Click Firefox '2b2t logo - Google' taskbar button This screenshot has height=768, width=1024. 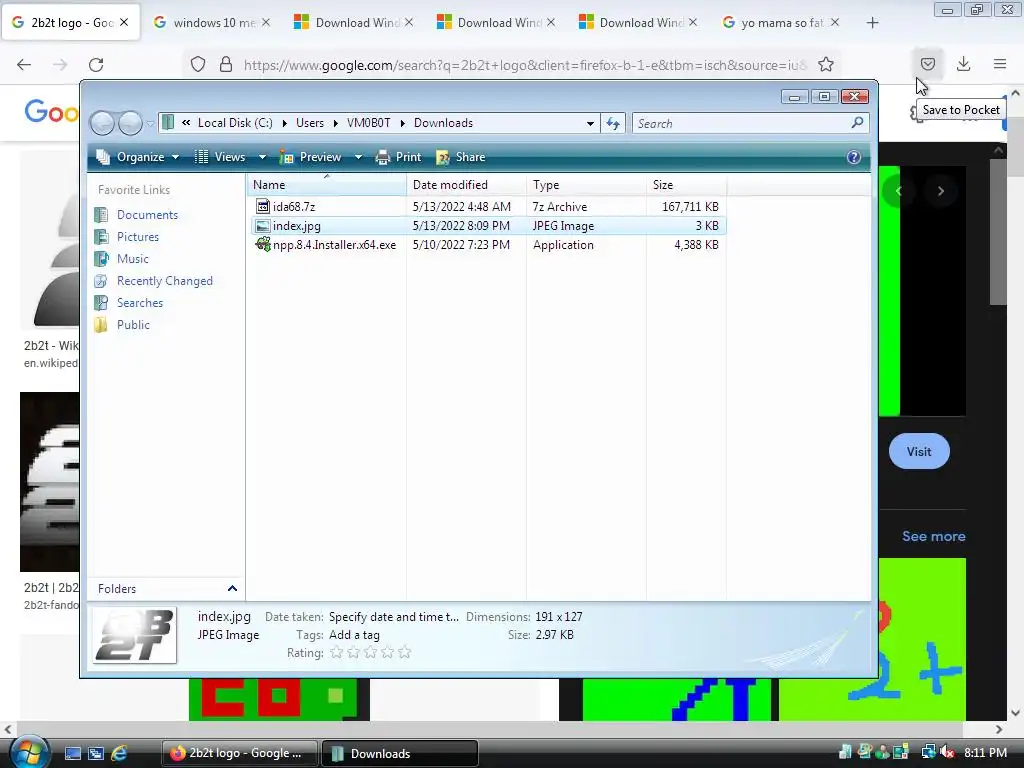[x=239, y=753]
